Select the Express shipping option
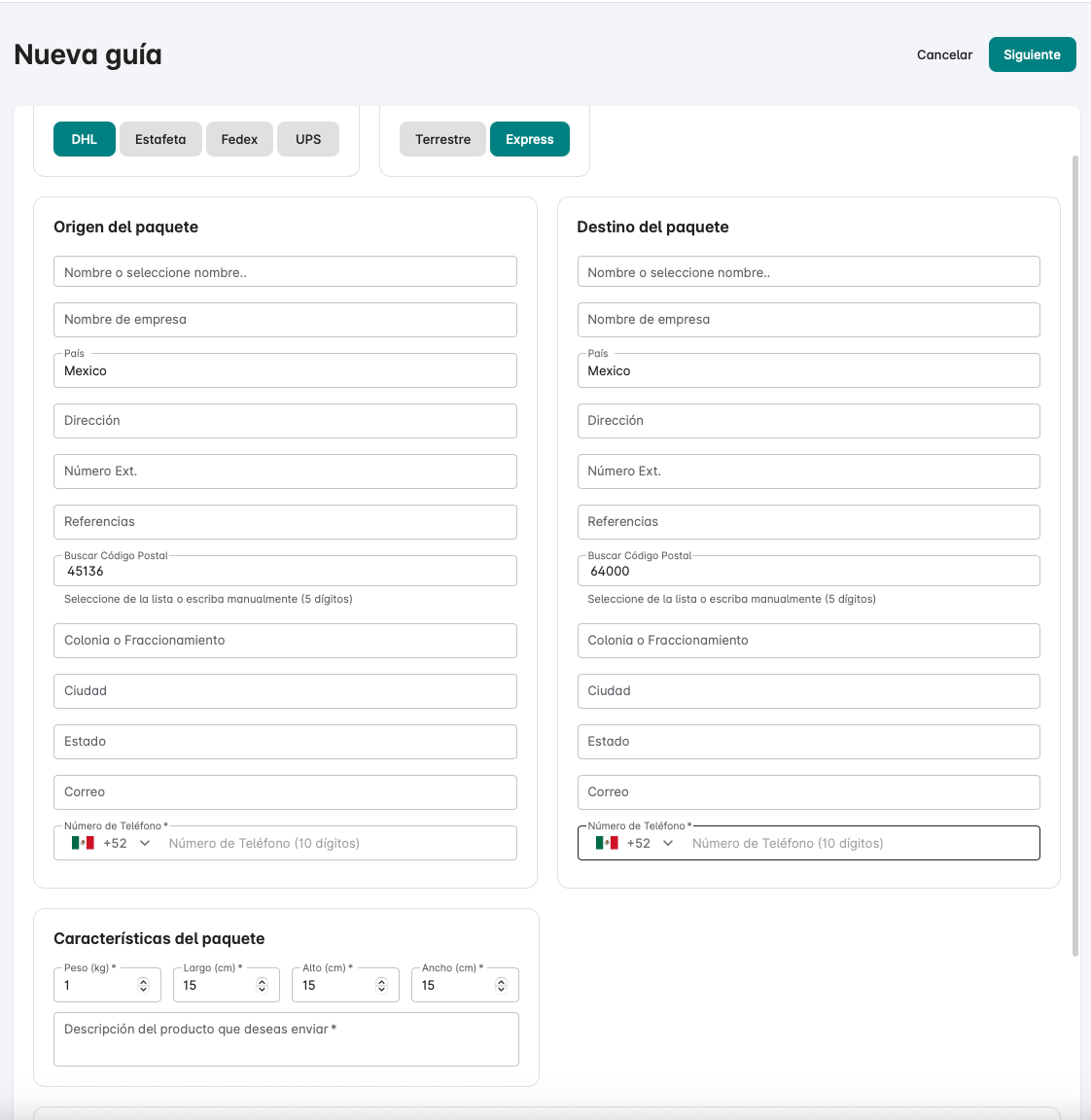Viewport: 1091px width, 1120px height. point(529,139)
